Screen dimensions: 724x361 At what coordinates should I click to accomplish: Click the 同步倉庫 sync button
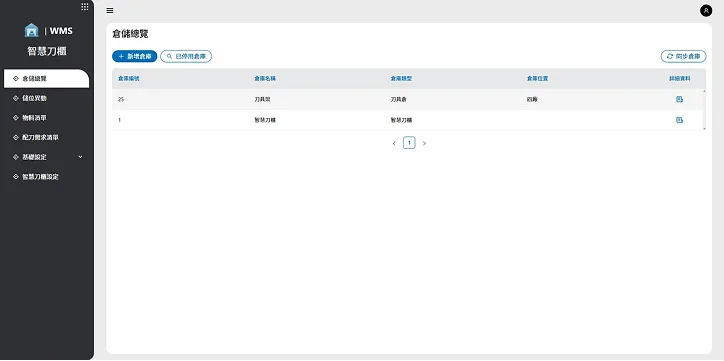coord(683,56)
